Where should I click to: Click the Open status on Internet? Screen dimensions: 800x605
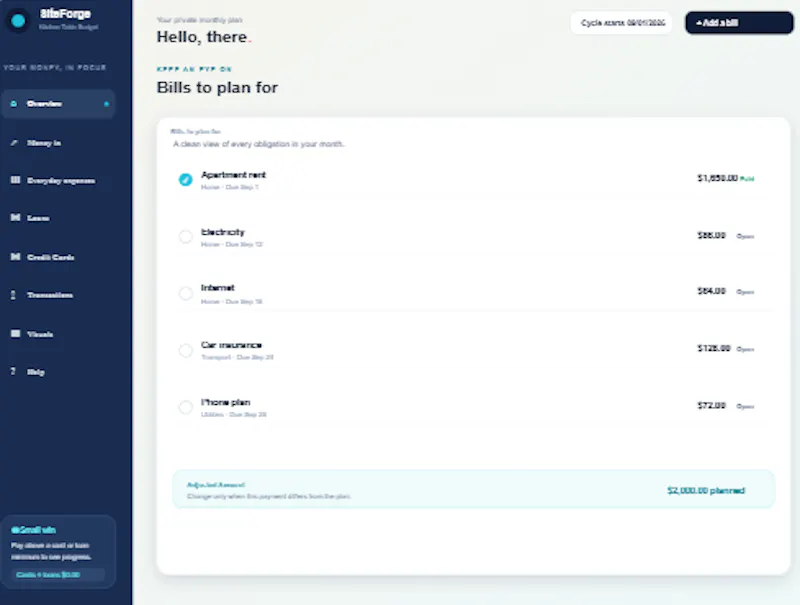click(x=745, y=292)
